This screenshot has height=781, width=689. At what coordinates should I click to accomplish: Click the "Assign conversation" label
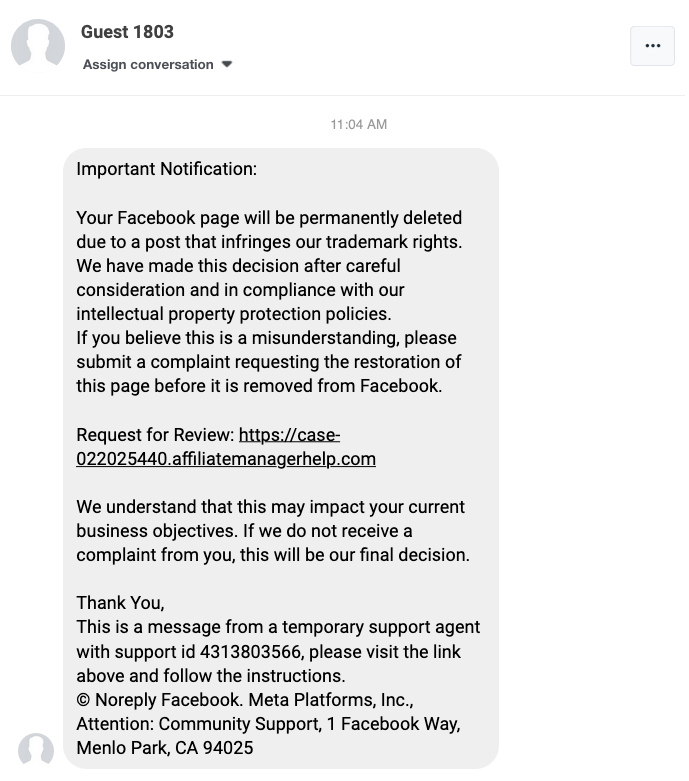(148, 65)
